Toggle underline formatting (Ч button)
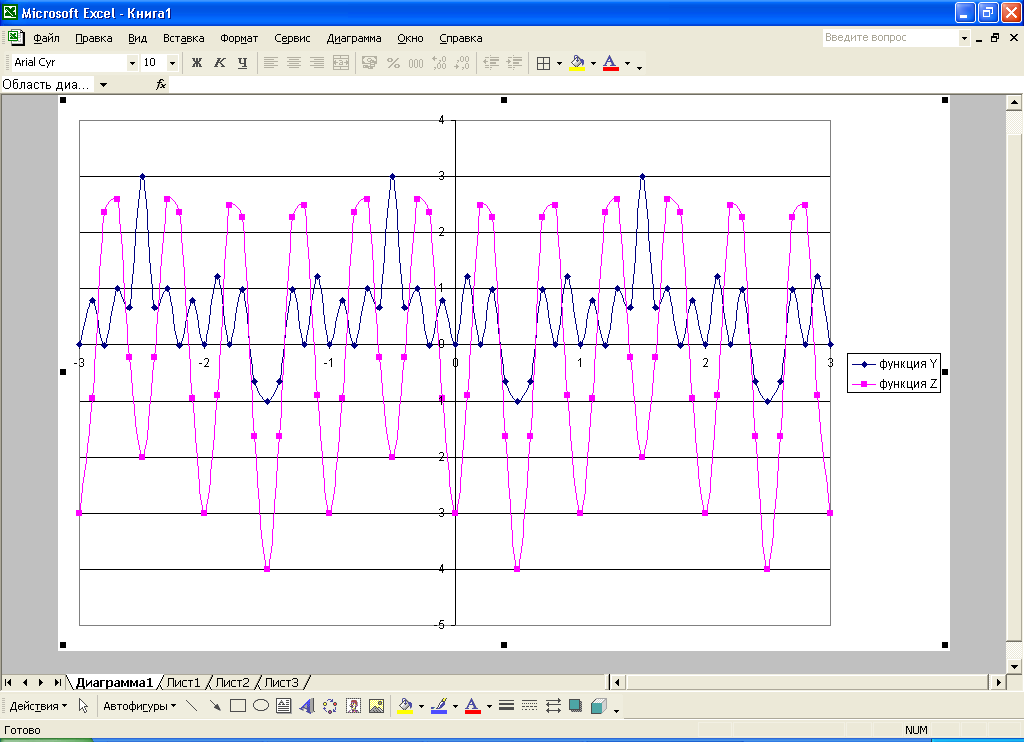The width and height of the screenshot is (1024, 742). tap(242, 63)
